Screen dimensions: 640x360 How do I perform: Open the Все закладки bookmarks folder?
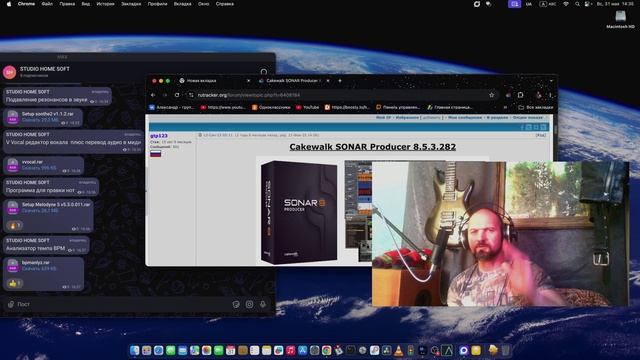pyautogui.click(x=536, y=107)
